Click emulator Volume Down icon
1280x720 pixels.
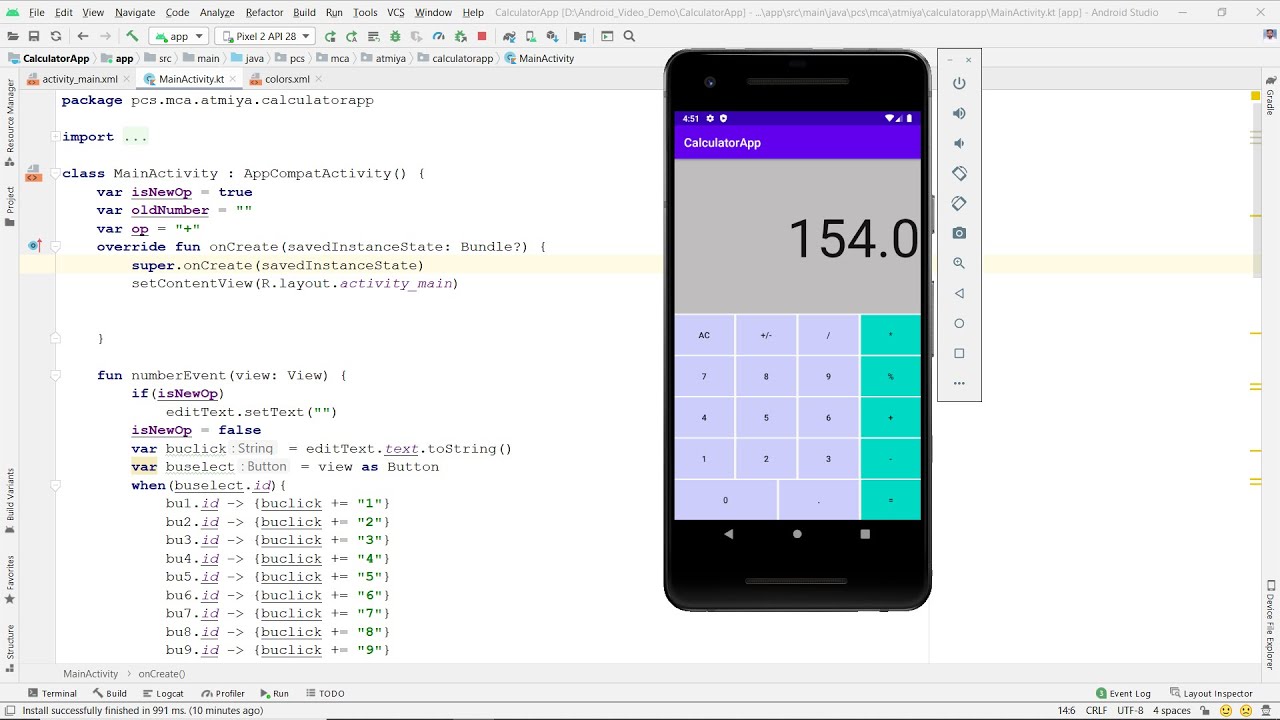coord(959,143)
